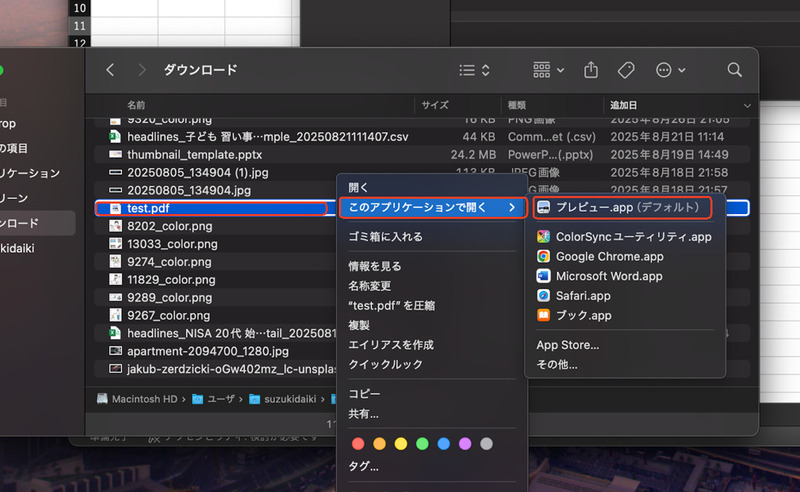Image resolution: width=800 pixels, height=492 pixels.
Task: Click the Finder search magnifier icon
Action: point(734,70)
